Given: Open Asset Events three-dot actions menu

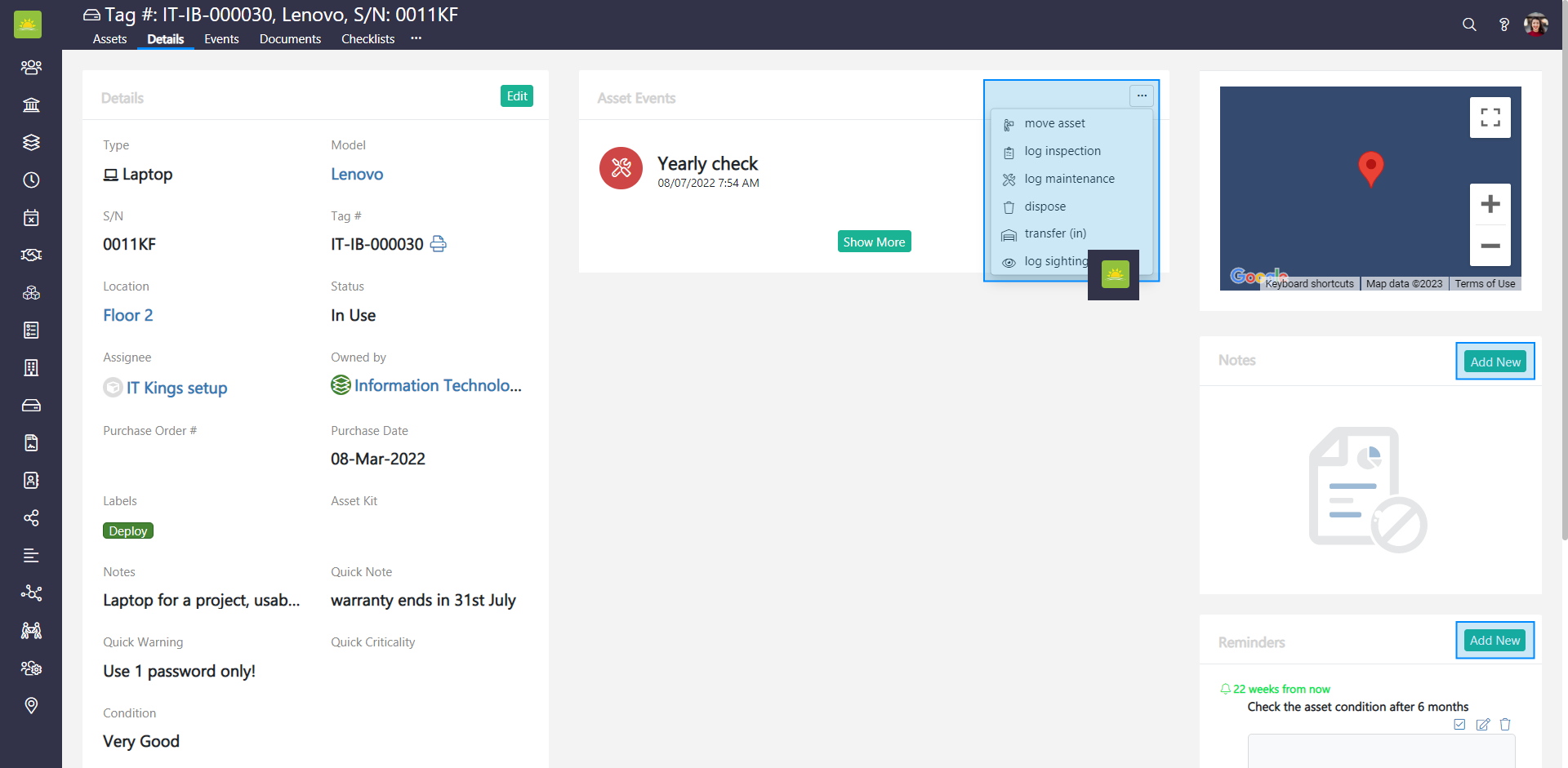Looking at the screenshot, I should (1142, 95).
